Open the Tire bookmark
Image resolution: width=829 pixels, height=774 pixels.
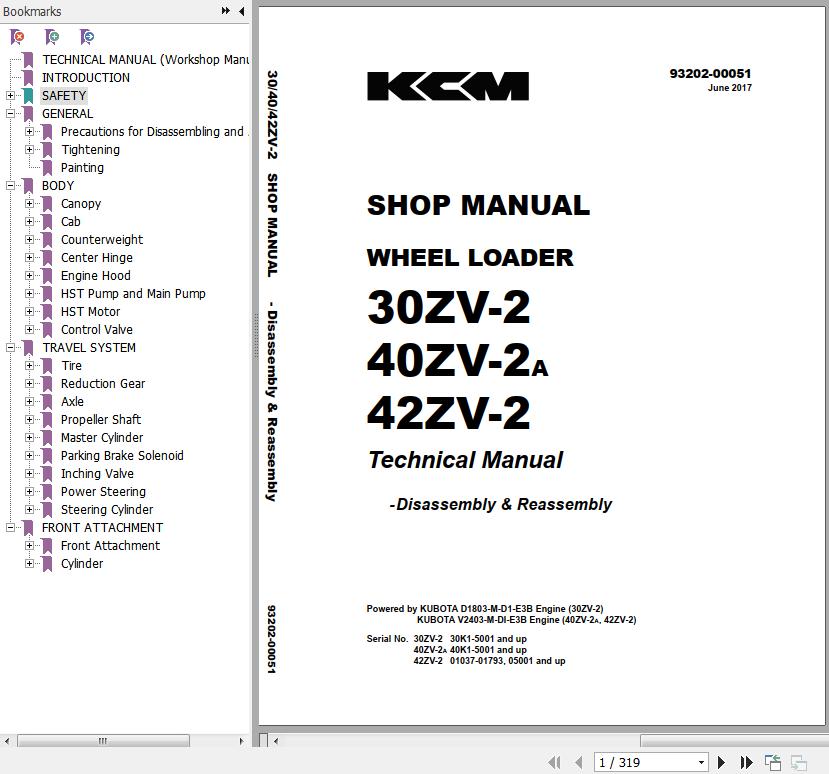click(71, 365)
